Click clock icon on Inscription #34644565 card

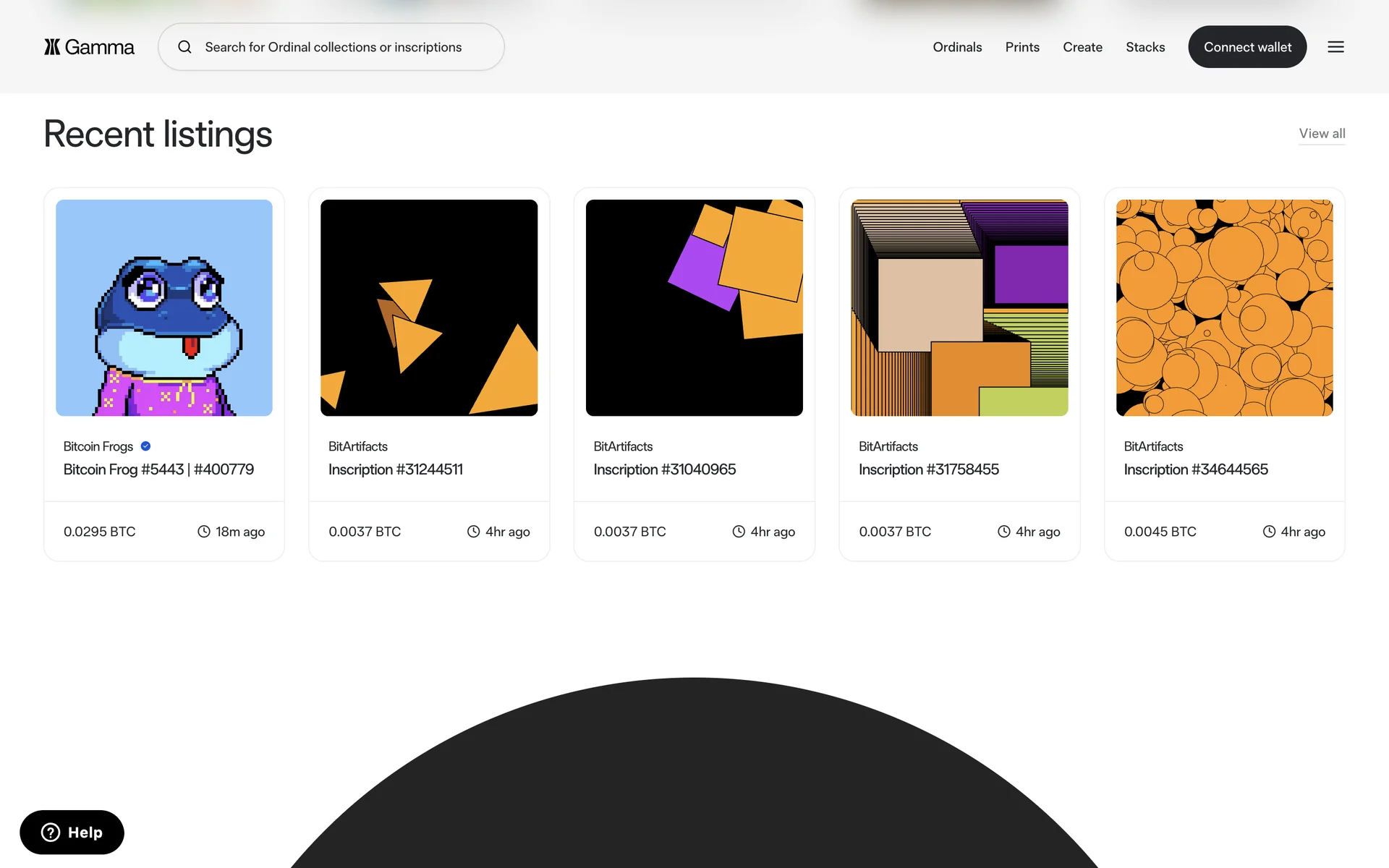pyautogui.click(x=1269, y=532)
